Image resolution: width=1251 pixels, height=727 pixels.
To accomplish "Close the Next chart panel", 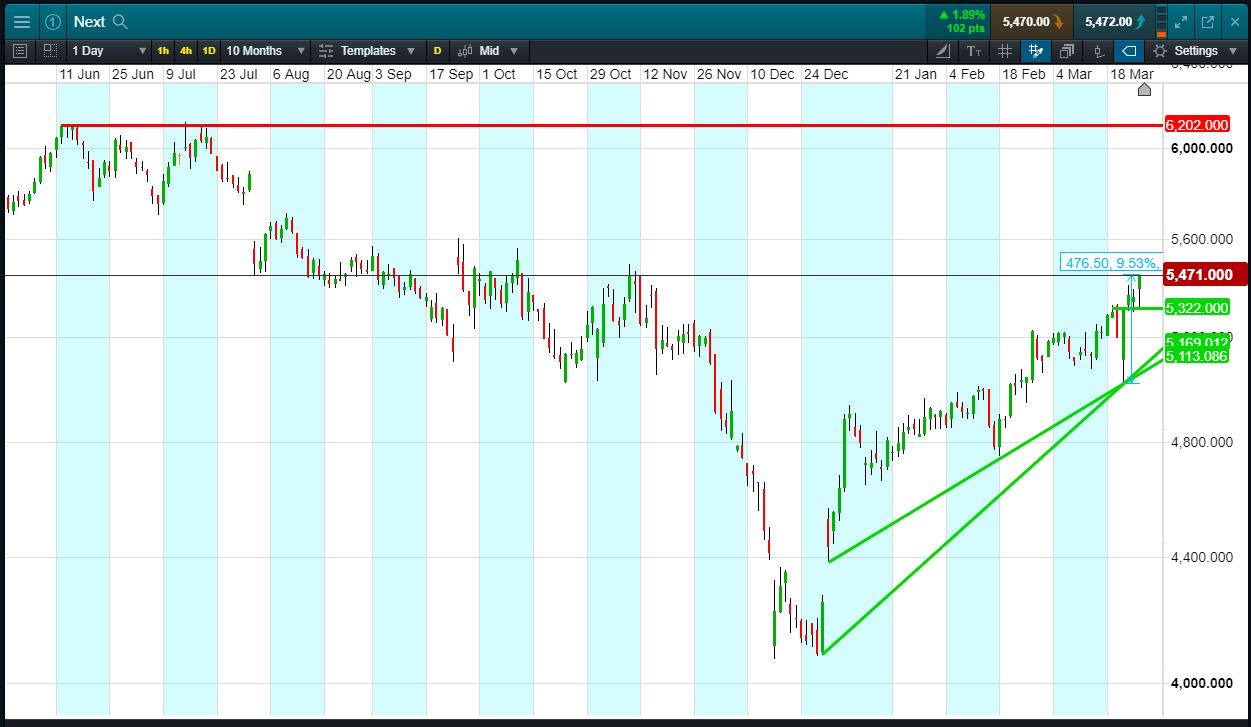I will 1233,21.
